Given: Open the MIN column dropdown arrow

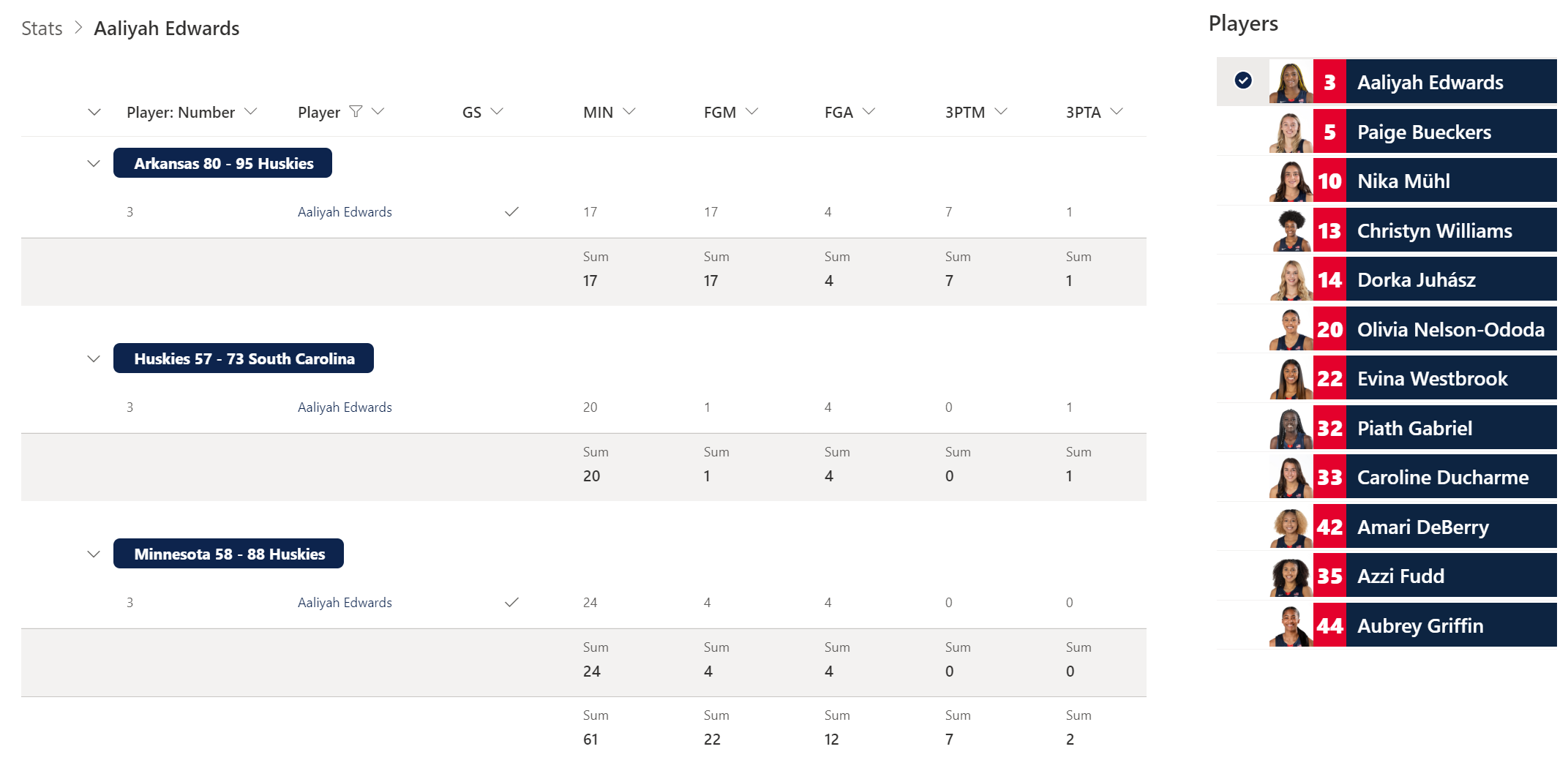Looking at the screenshot, I should tap(629, 112).
